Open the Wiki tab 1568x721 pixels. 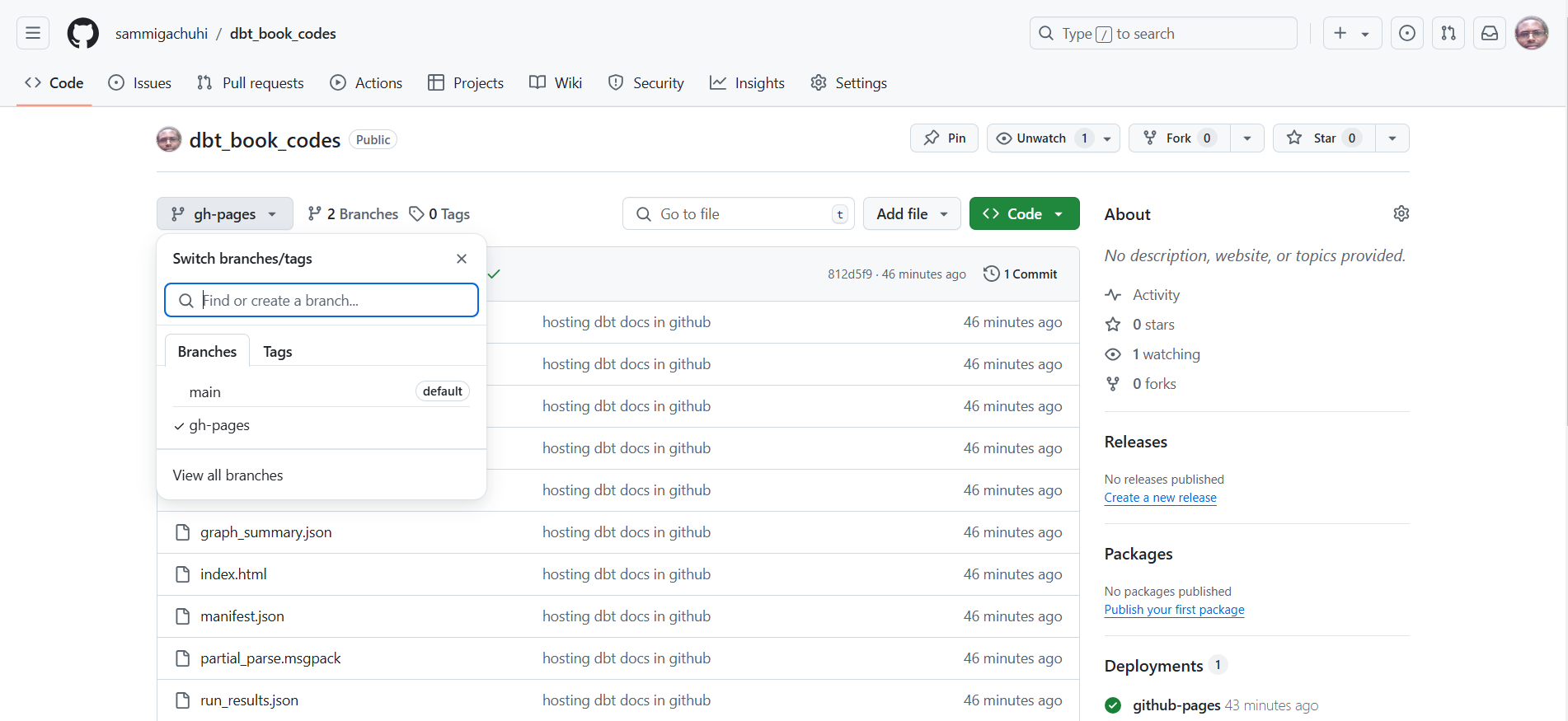(556, 82)
